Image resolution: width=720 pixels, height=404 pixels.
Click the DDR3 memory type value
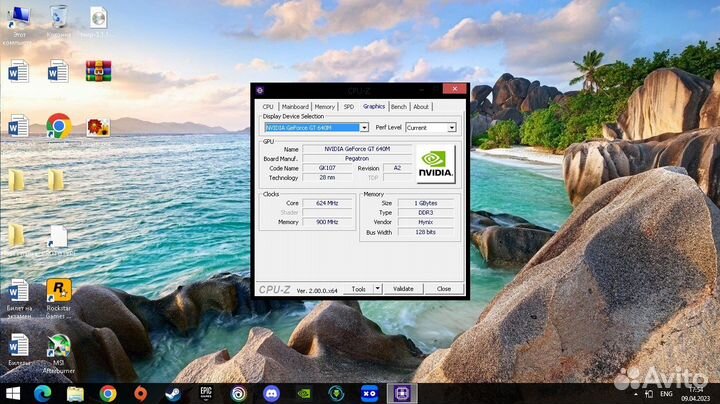[426, 213]
